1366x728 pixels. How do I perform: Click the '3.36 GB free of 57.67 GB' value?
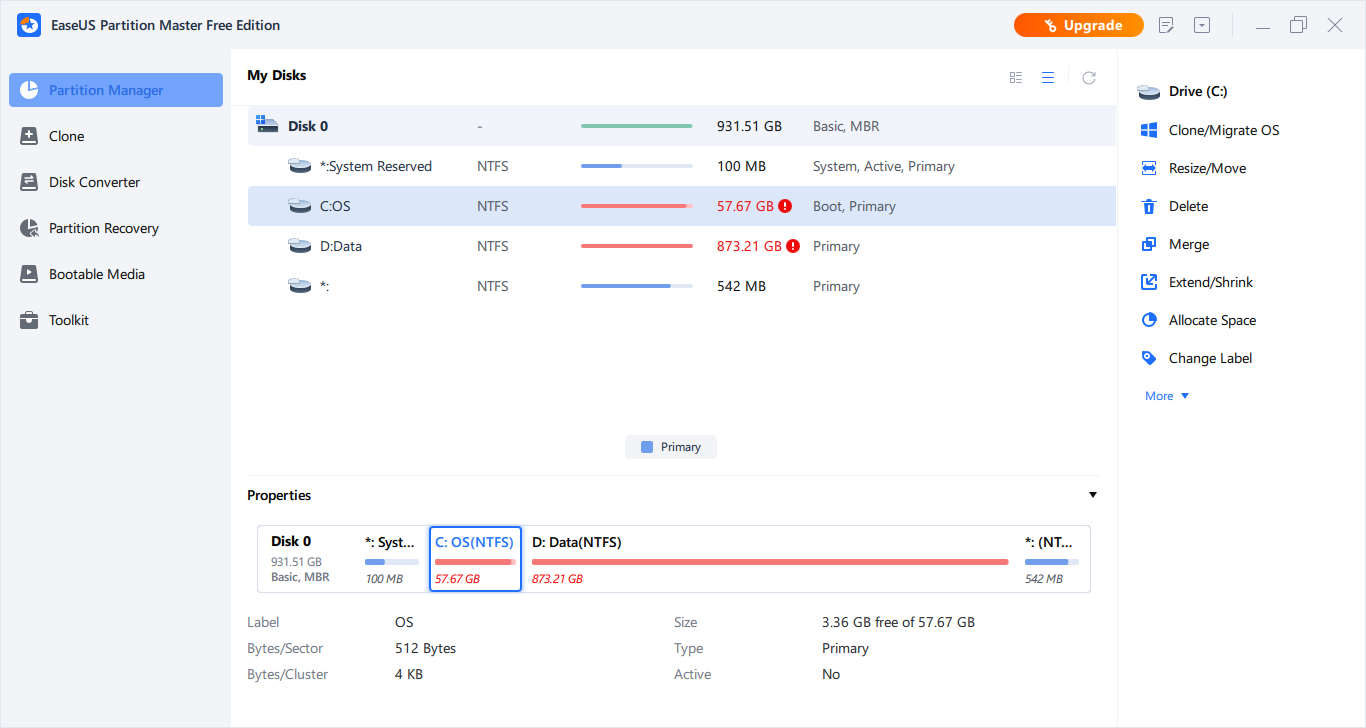[898, 622]
